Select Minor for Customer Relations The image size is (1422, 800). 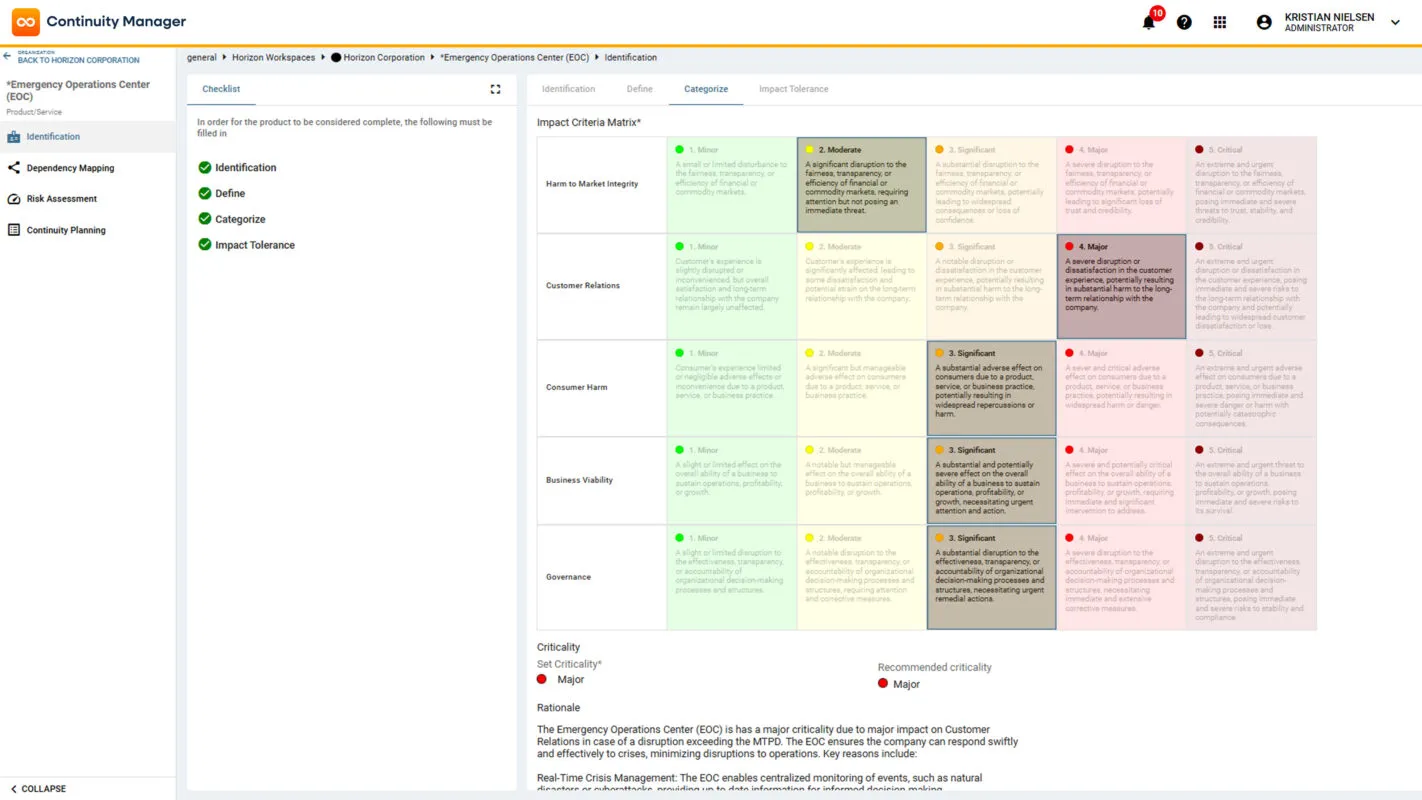click(x=732, y=287)
